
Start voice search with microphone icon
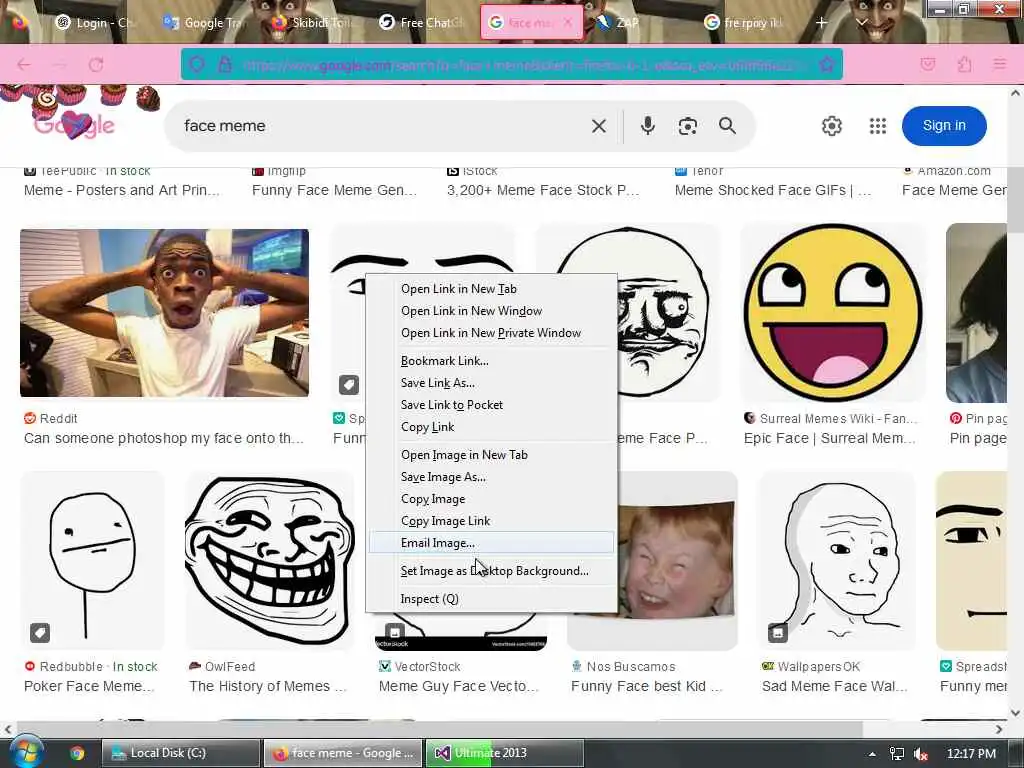coord(647,125)
